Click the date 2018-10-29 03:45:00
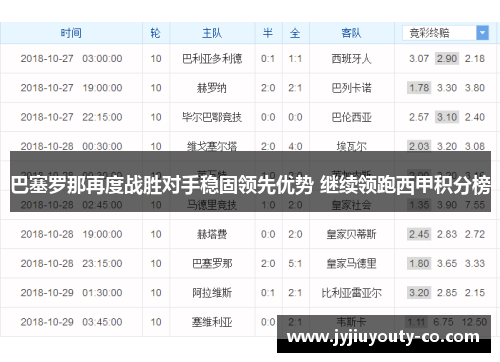The height and width of the screenshot is (362, 500). click(x=71, y=322)
